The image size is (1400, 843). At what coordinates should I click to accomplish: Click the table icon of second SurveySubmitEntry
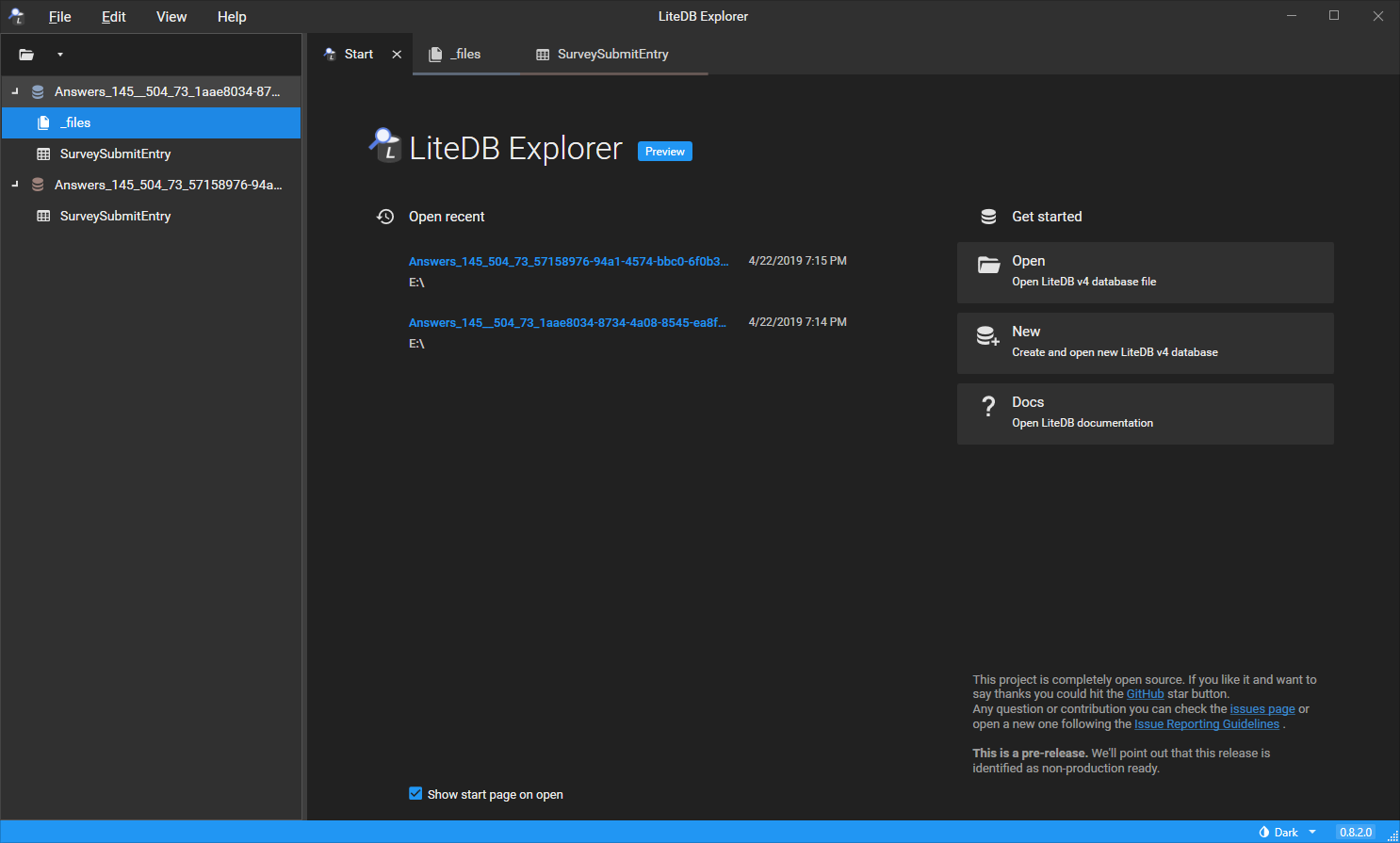coord(43,216)
